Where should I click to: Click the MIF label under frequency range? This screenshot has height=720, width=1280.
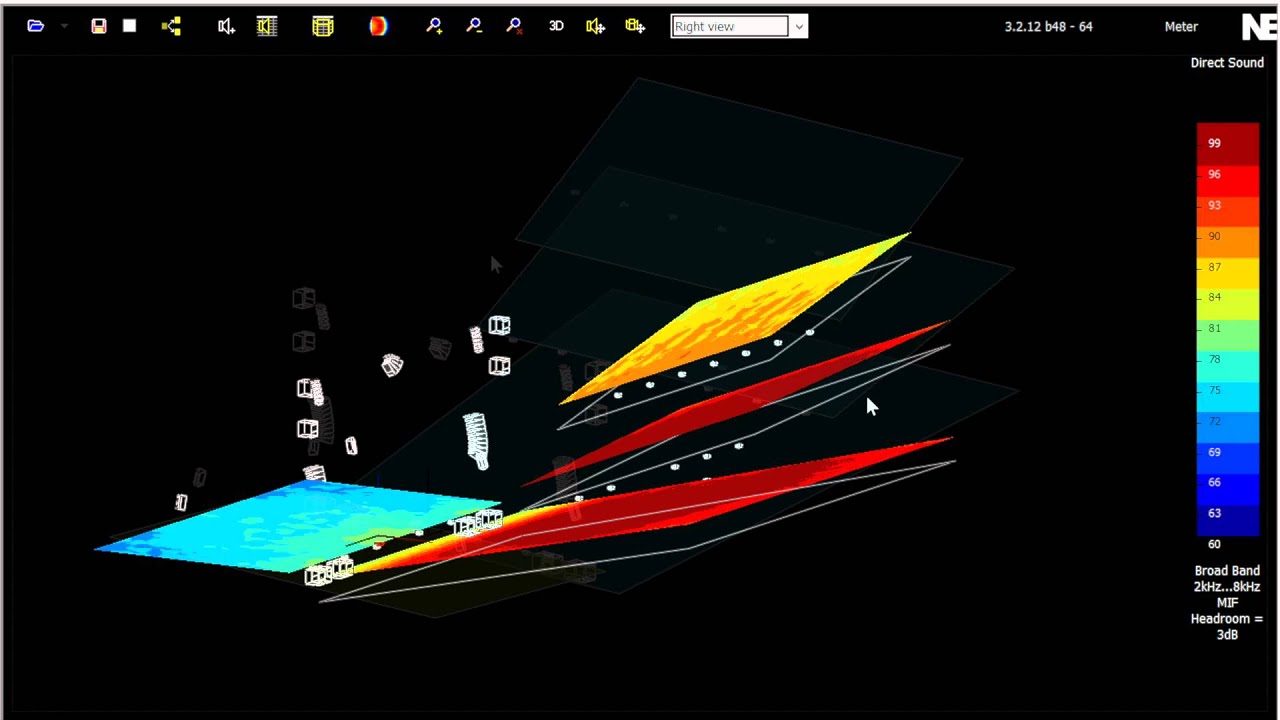1227,603
